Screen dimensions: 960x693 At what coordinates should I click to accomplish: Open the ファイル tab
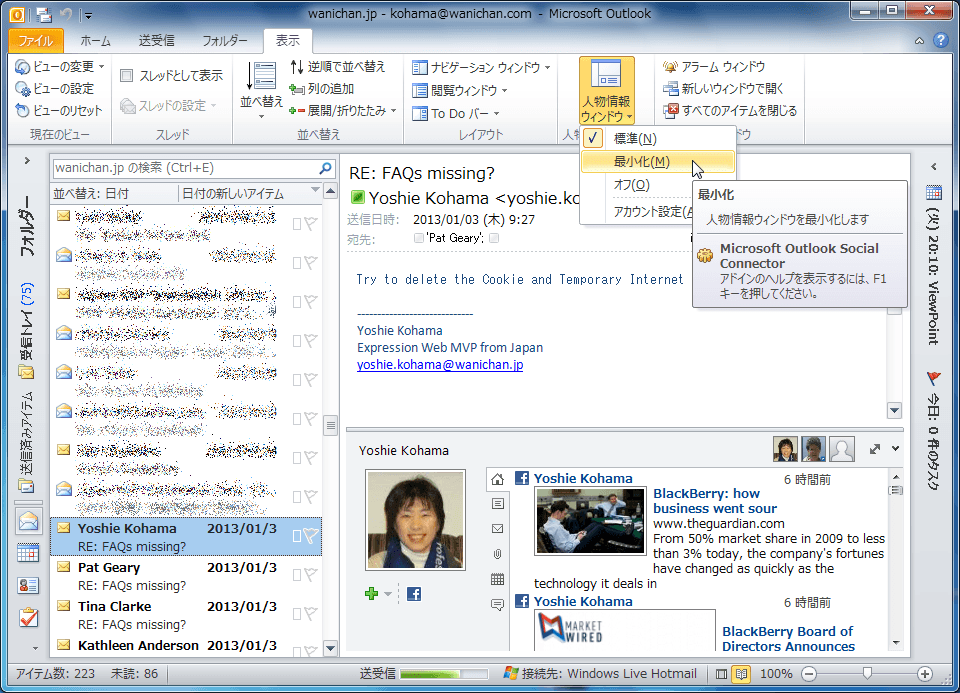36,40
